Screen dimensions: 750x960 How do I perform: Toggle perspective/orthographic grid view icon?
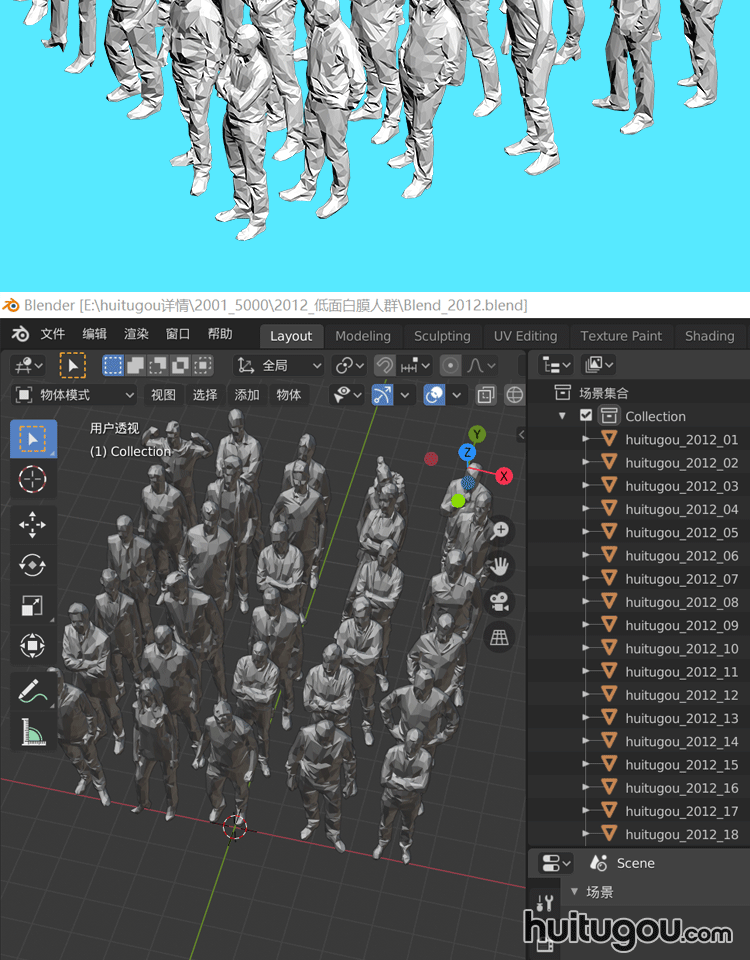pyautogui.click(x=498, y=637)
